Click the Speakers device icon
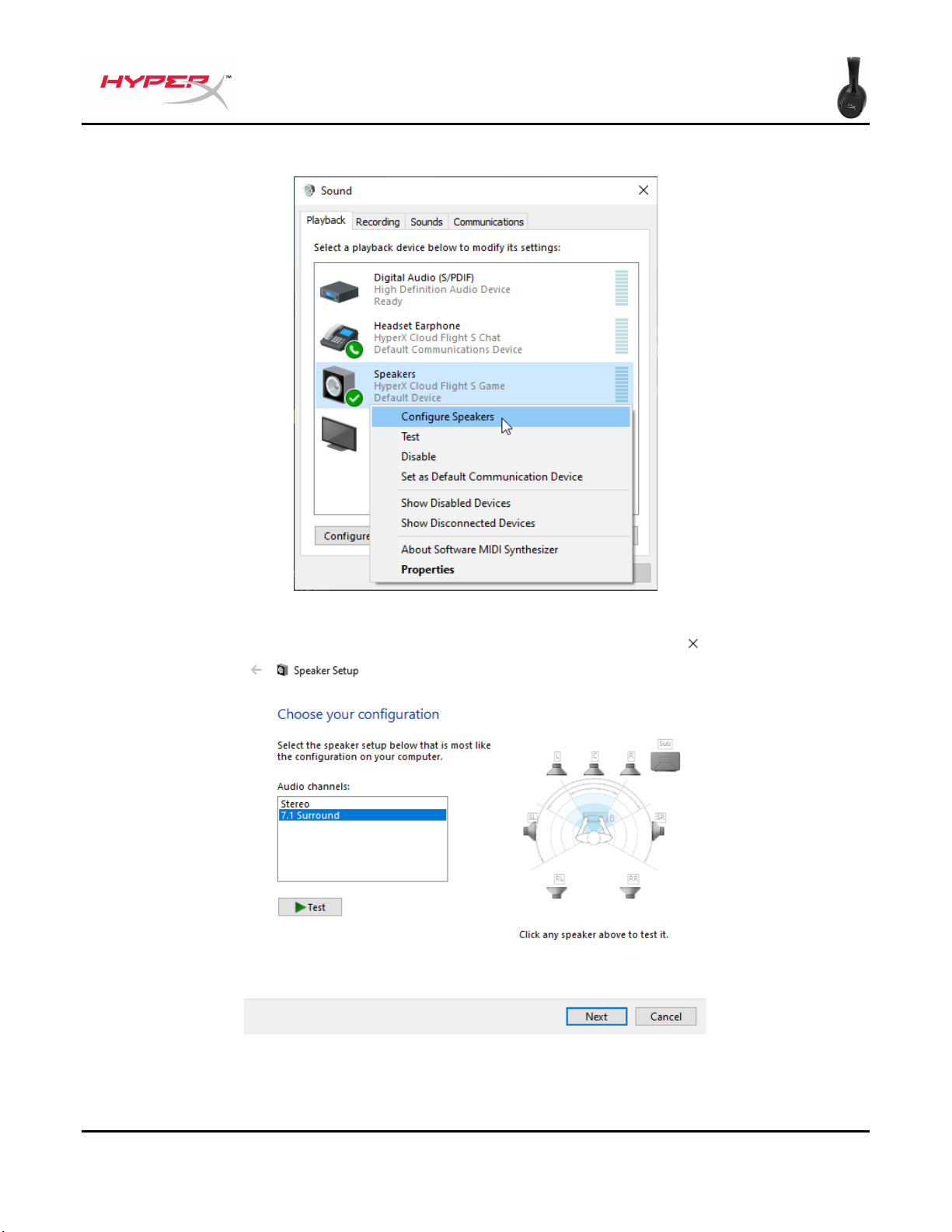 tap(340, 386)
